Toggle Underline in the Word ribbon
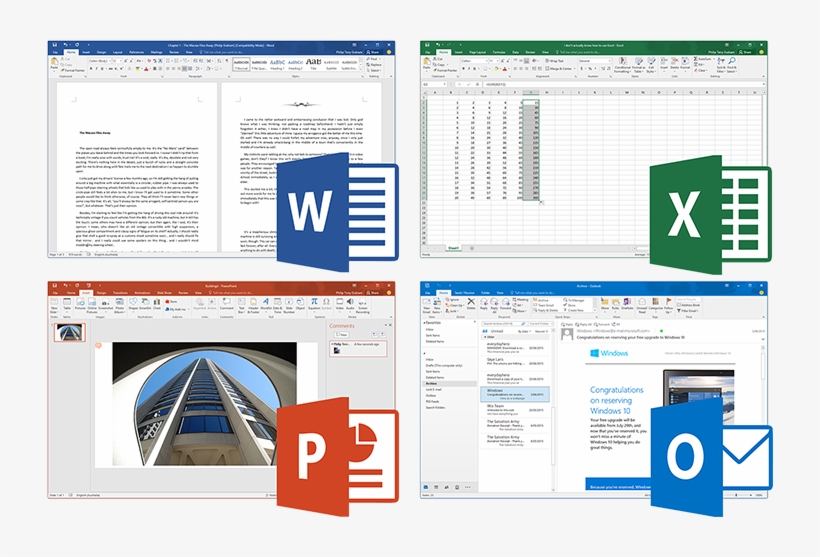This screenshot has height=557, width=820. (x=102, y=69)
